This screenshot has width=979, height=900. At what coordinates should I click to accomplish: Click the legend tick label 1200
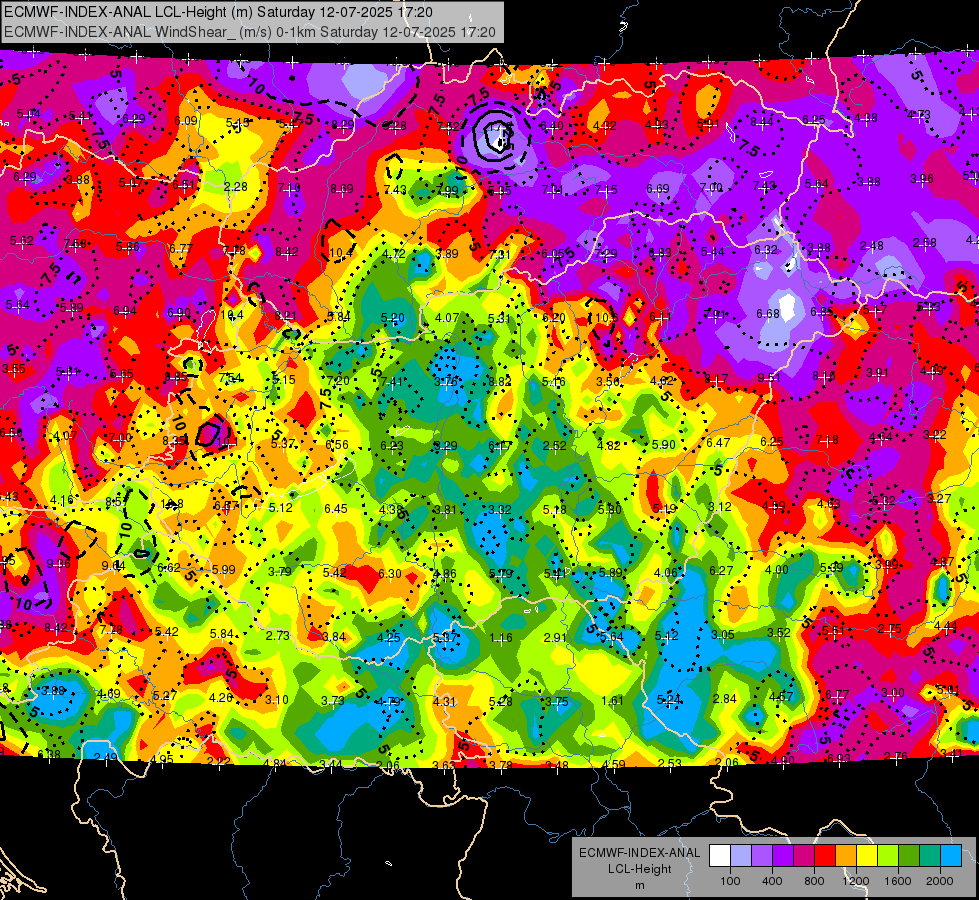(856, 881)
